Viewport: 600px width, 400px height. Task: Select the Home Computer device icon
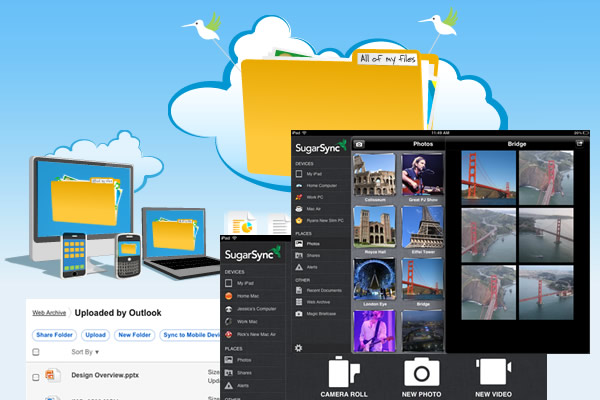pos(299,186)
